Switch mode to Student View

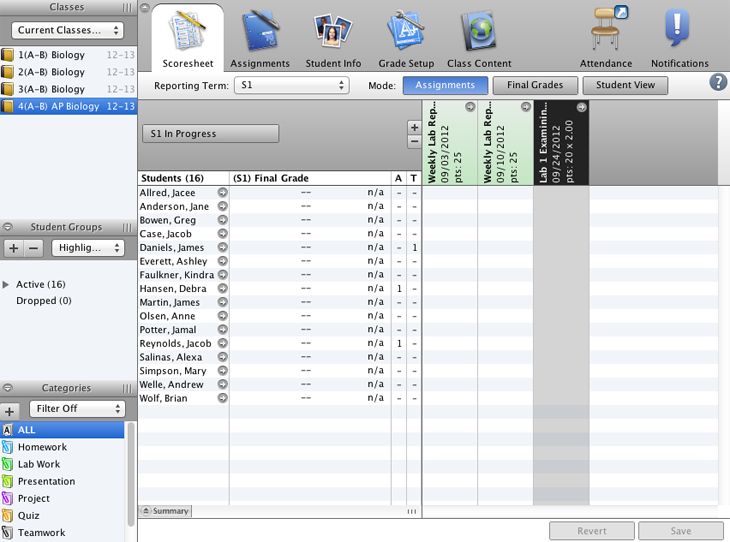click(625, 86)
